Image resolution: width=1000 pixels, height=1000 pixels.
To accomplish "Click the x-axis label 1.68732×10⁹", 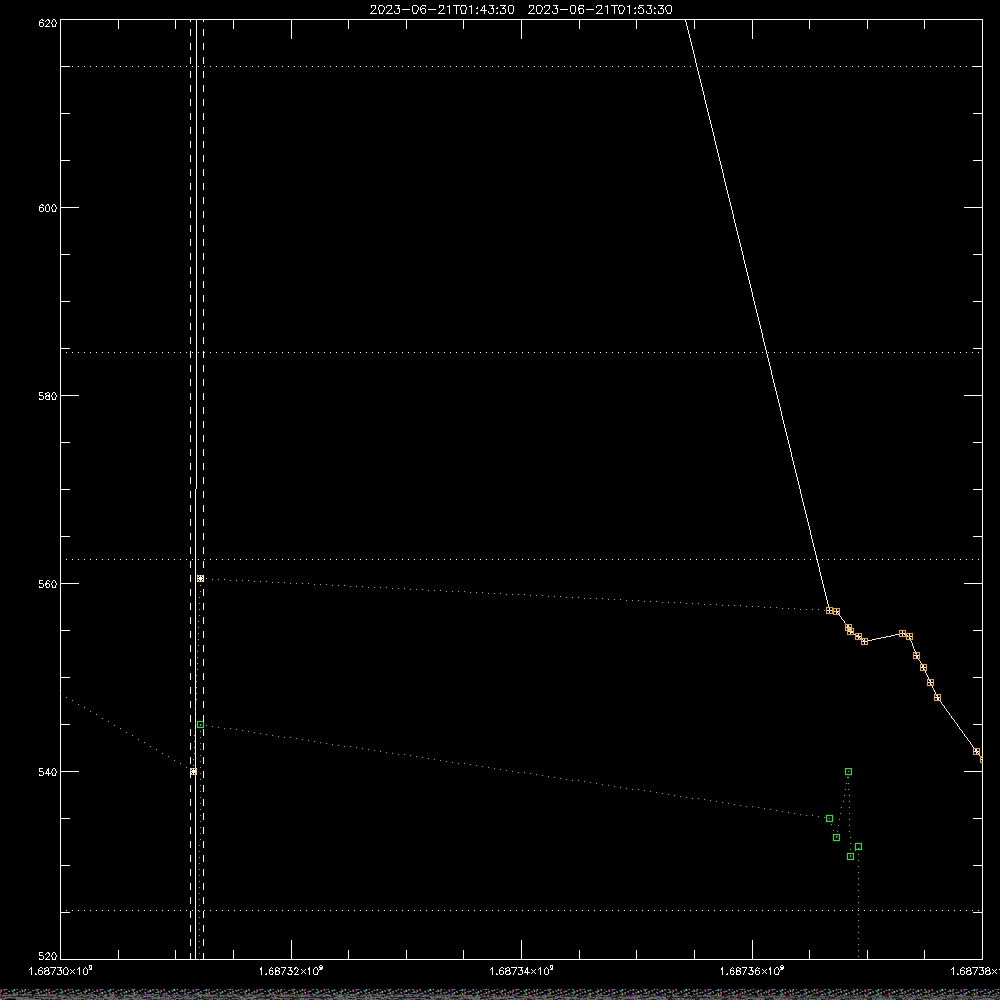I will point(291,971).
